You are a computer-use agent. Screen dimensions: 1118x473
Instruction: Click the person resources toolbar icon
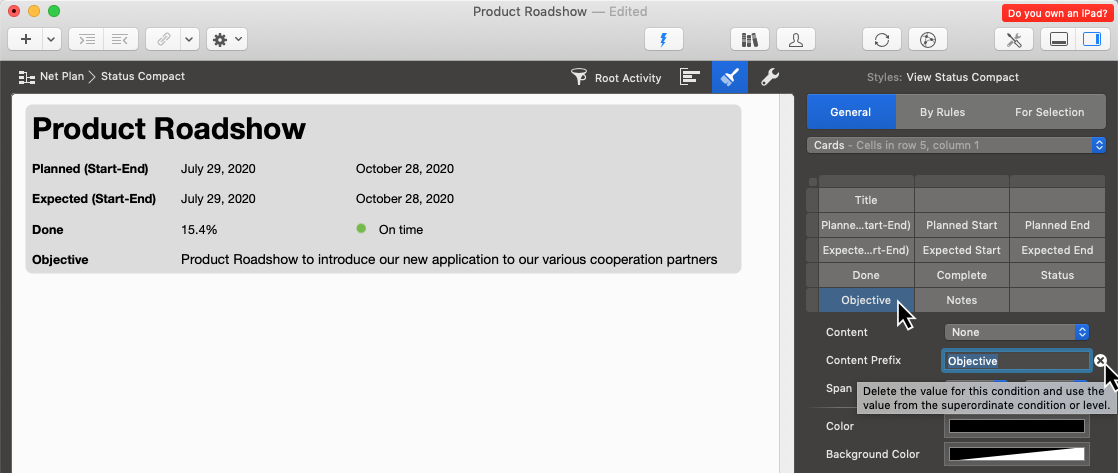coord(795,39)
